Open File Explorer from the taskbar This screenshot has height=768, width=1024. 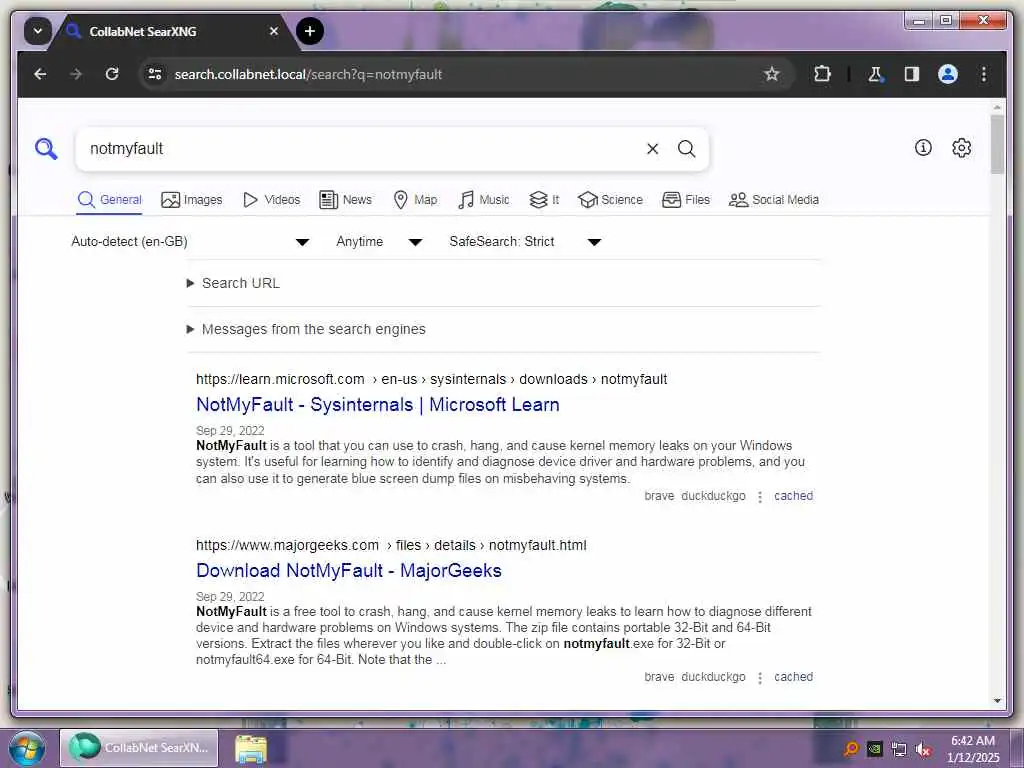[251, 748]
